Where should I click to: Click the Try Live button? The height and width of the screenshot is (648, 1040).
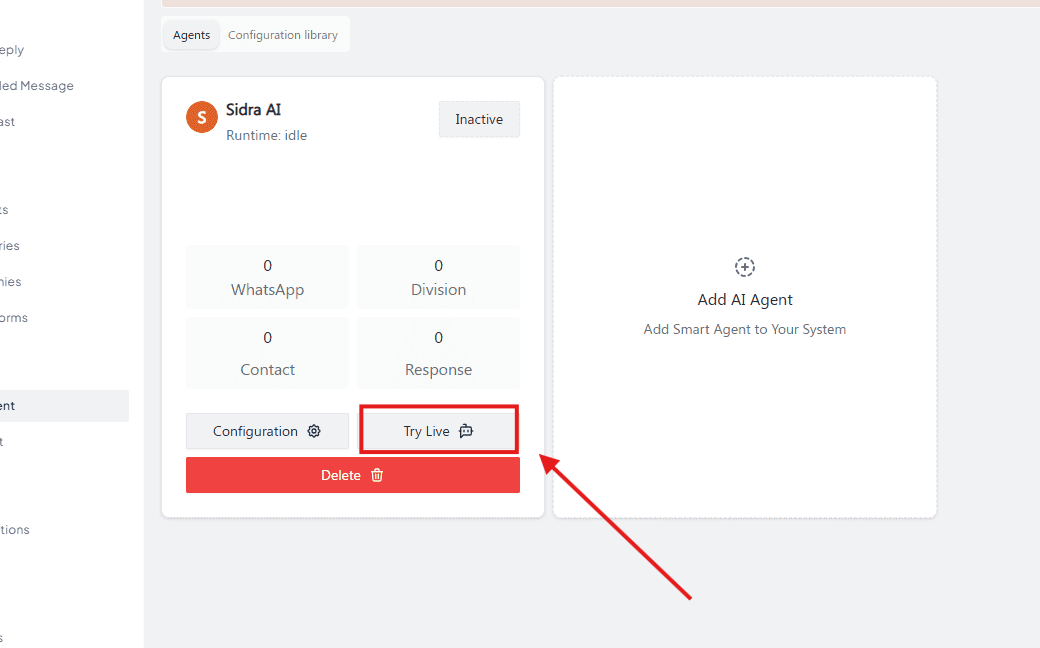[x=438, y=431]
